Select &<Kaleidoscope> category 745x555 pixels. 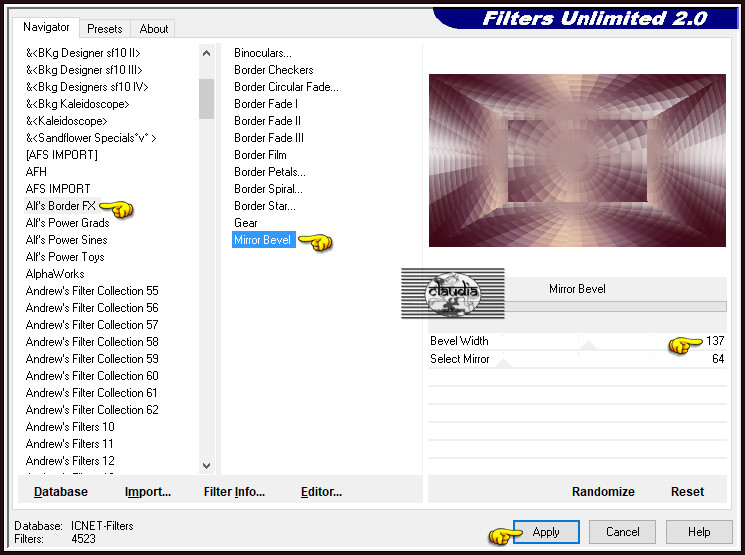[x=67, y=121]
